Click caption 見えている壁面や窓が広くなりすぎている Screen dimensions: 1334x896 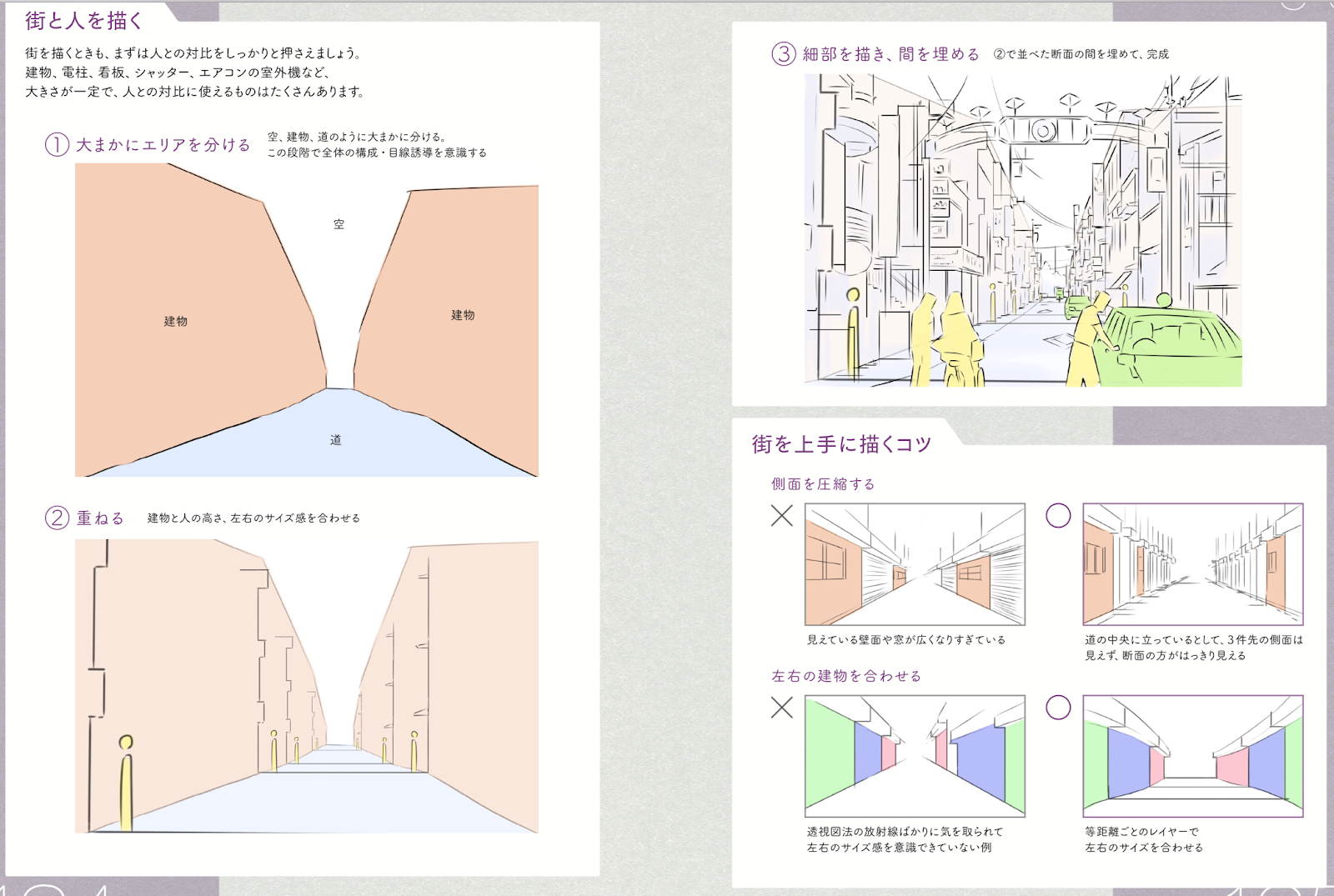[x=906, y=640]
